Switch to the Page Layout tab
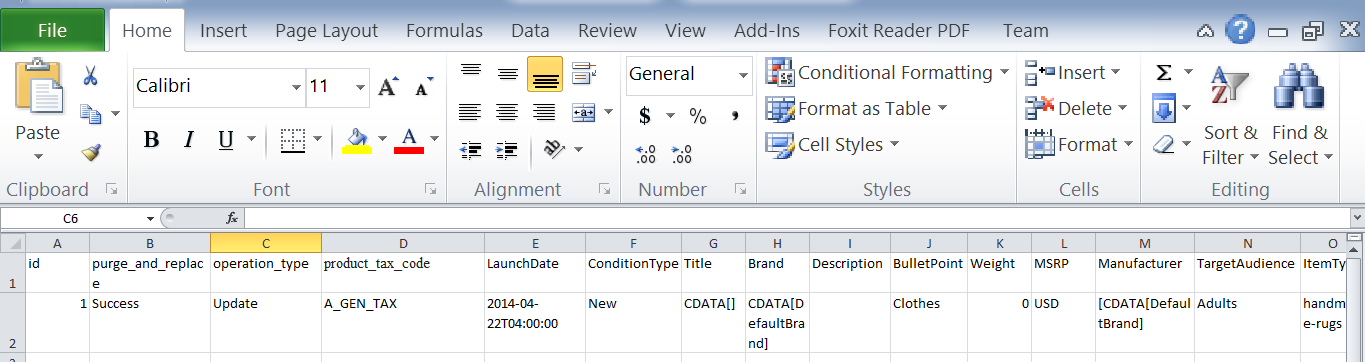The width and height of the screenshot is (1365, 362). point(326,31)
